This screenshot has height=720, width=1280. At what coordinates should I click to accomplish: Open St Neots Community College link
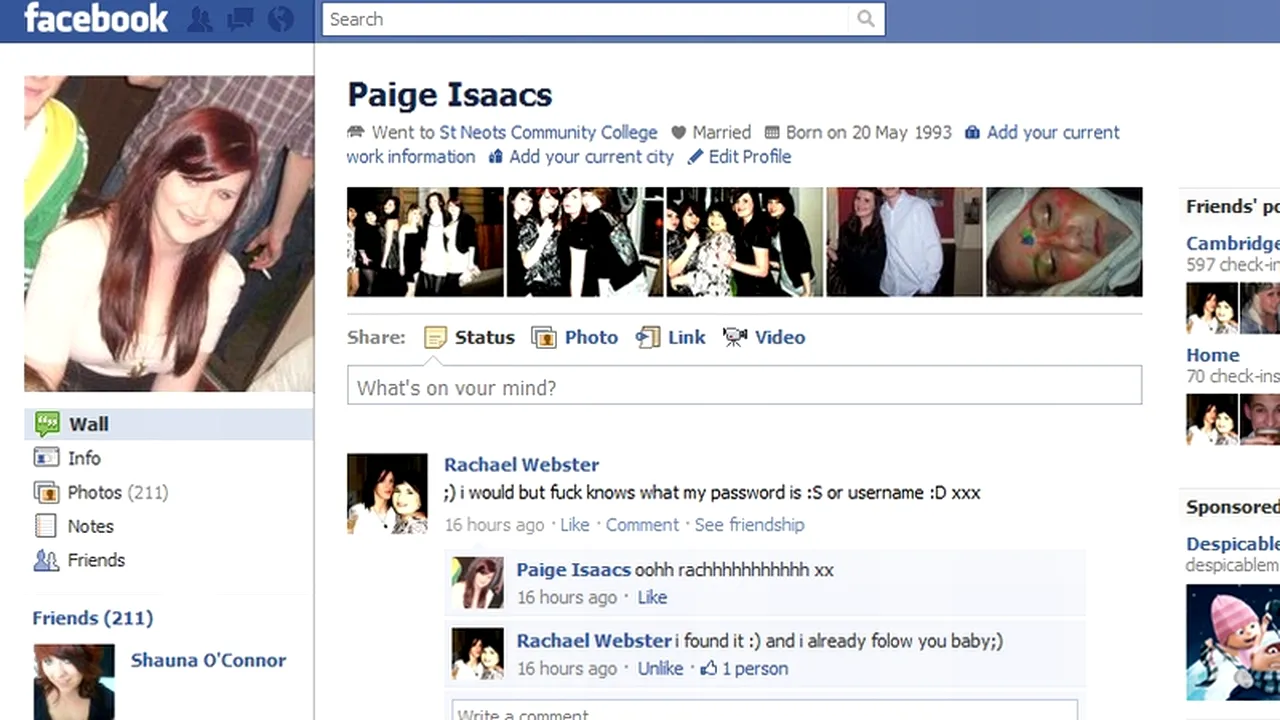click(548, 132)
